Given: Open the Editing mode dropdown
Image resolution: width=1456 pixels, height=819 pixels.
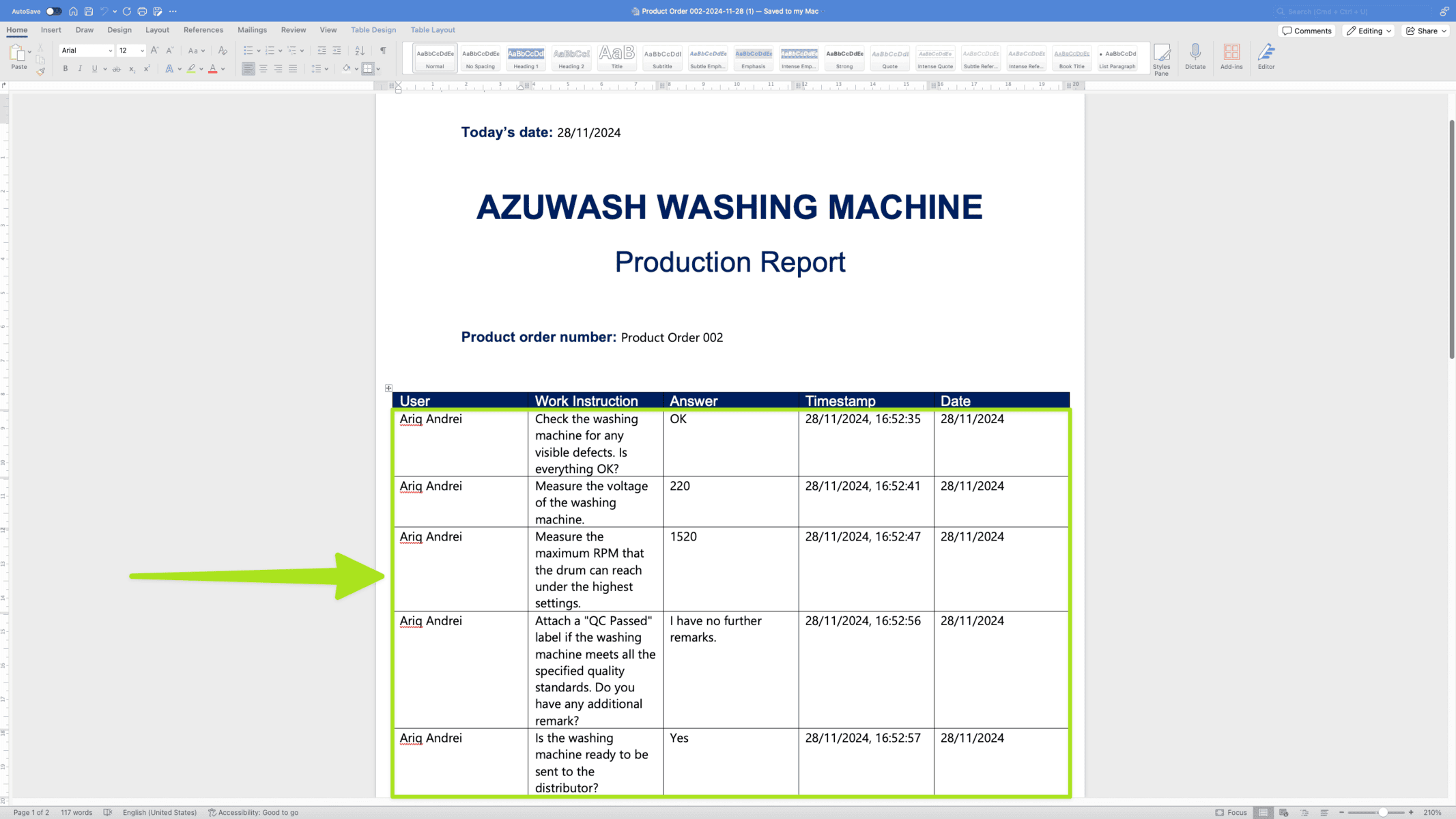Looking at the screenshot, I should 1368,31.
